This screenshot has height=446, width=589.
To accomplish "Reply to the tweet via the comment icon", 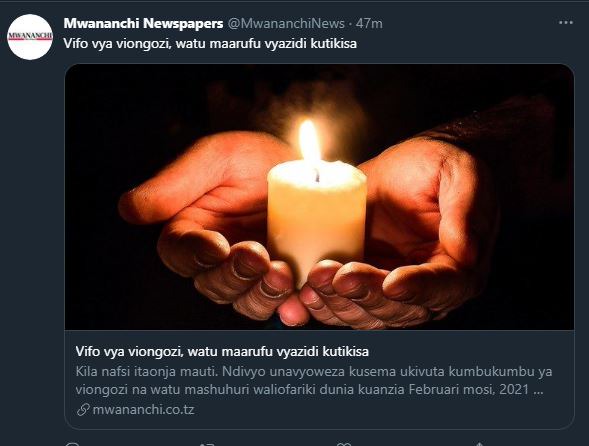I will pos(72,444).
